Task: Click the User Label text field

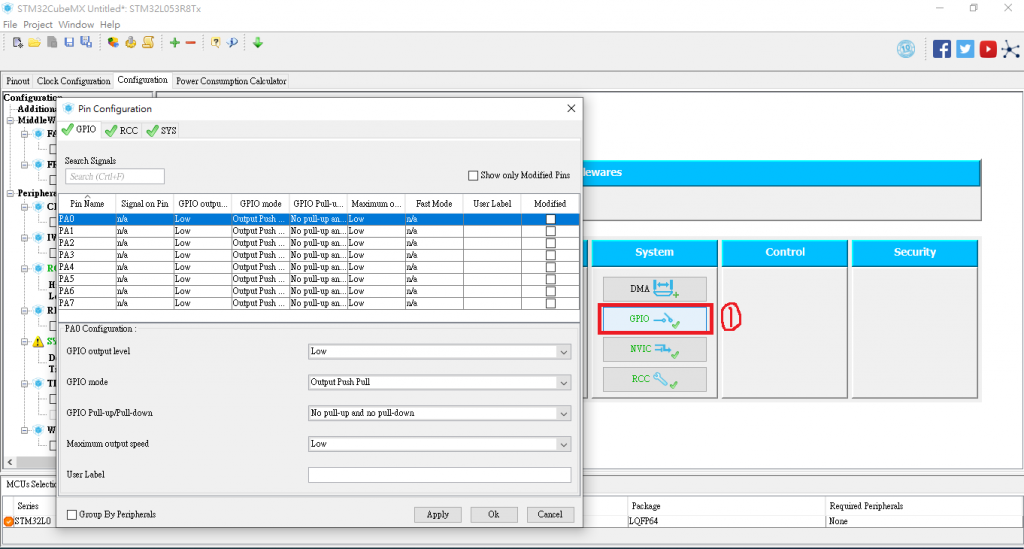Action: coord(440,475)
